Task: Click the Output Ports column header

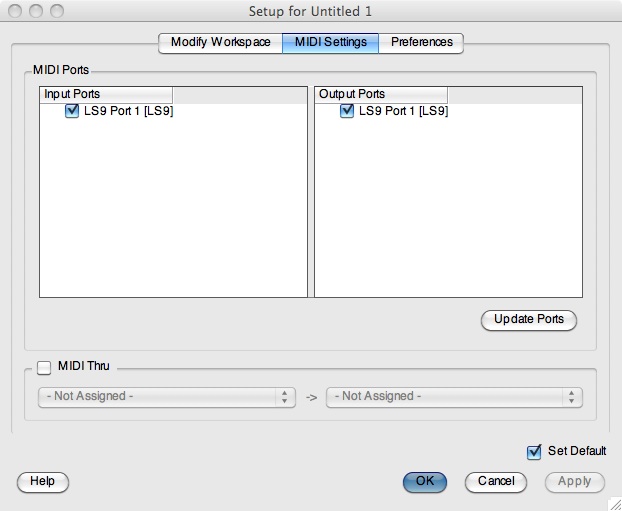Action: click(380, 94)
